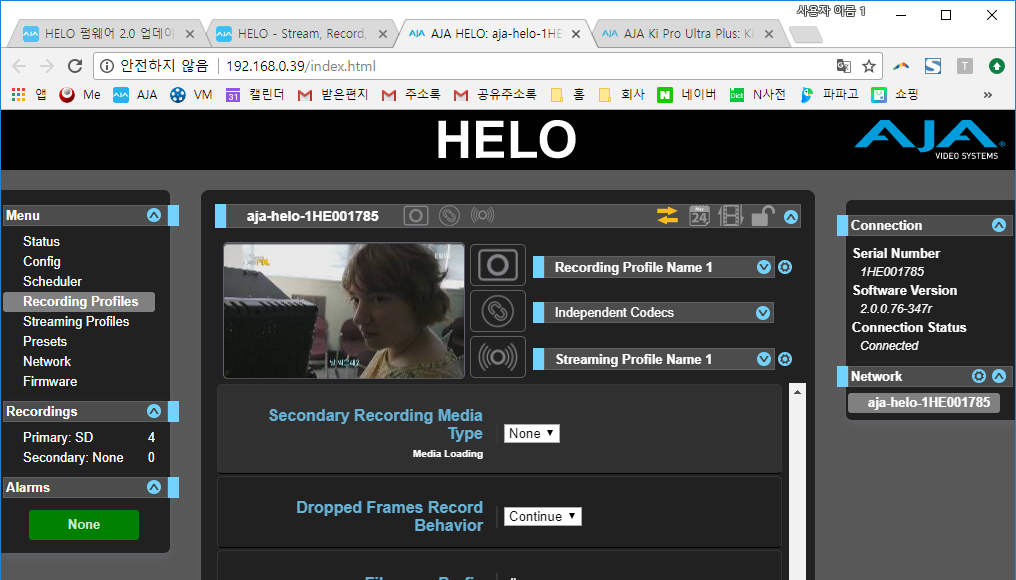This screenshot has width=1016, height=580.
Task: Open Recording Profile settings gear
Action: 785,267
